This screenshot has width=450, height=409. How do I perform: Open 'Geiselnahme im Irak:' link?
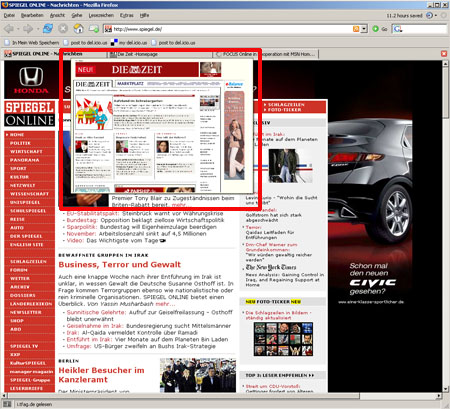point(95,326)
